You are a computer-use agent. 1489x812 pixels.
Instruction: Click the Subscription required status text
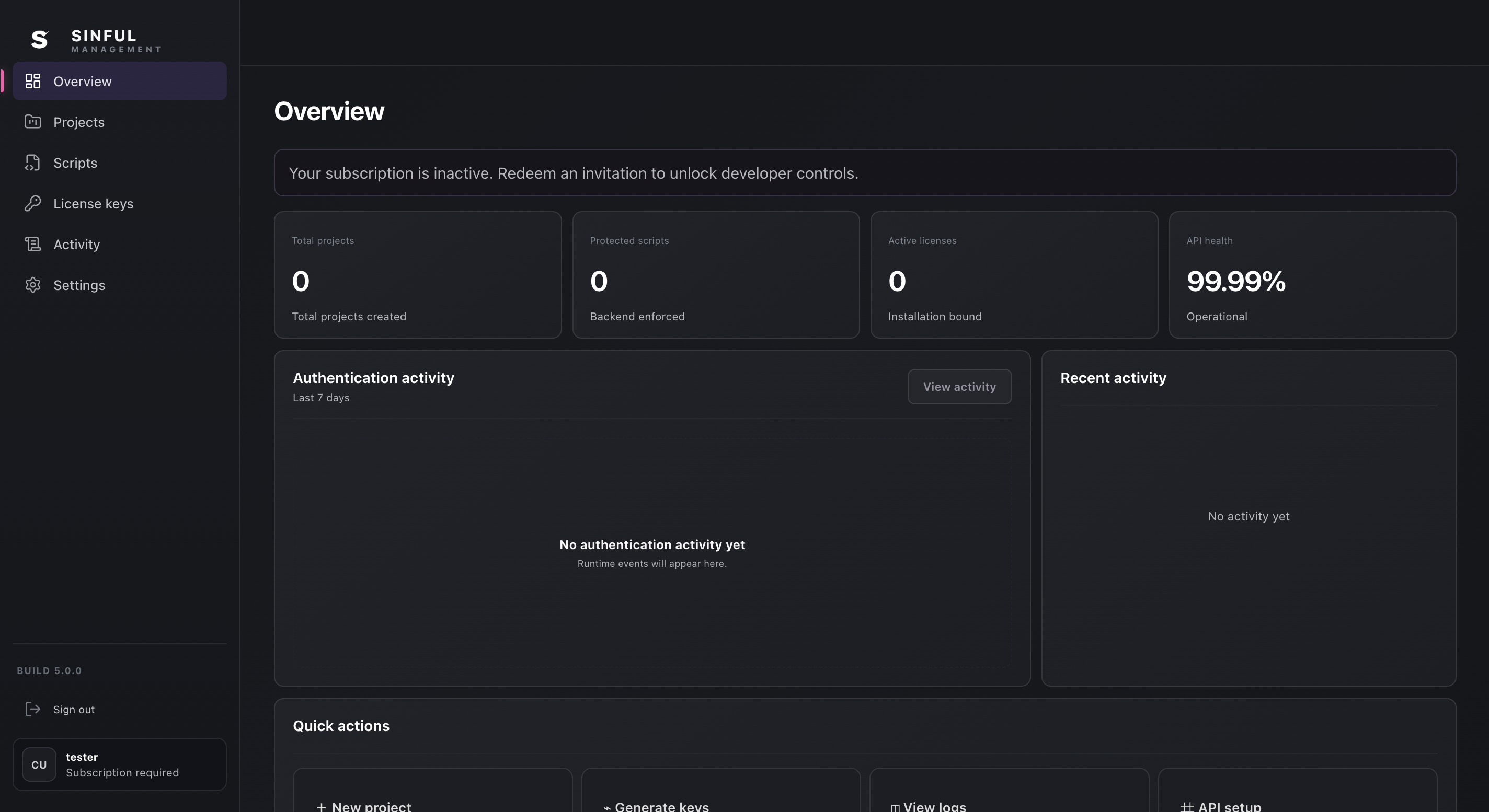click(x=122, y=772)
